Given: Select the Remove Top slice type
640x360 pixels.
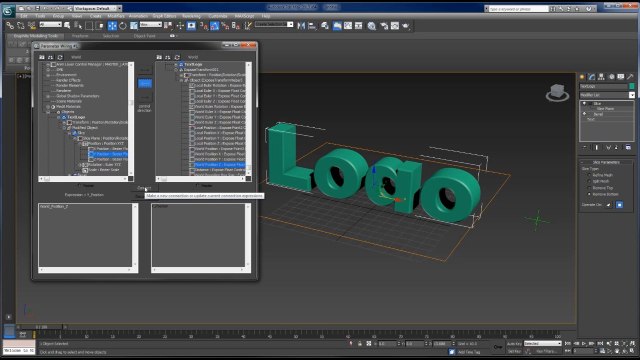Looking at the screenshot, I should click(589, 188).
